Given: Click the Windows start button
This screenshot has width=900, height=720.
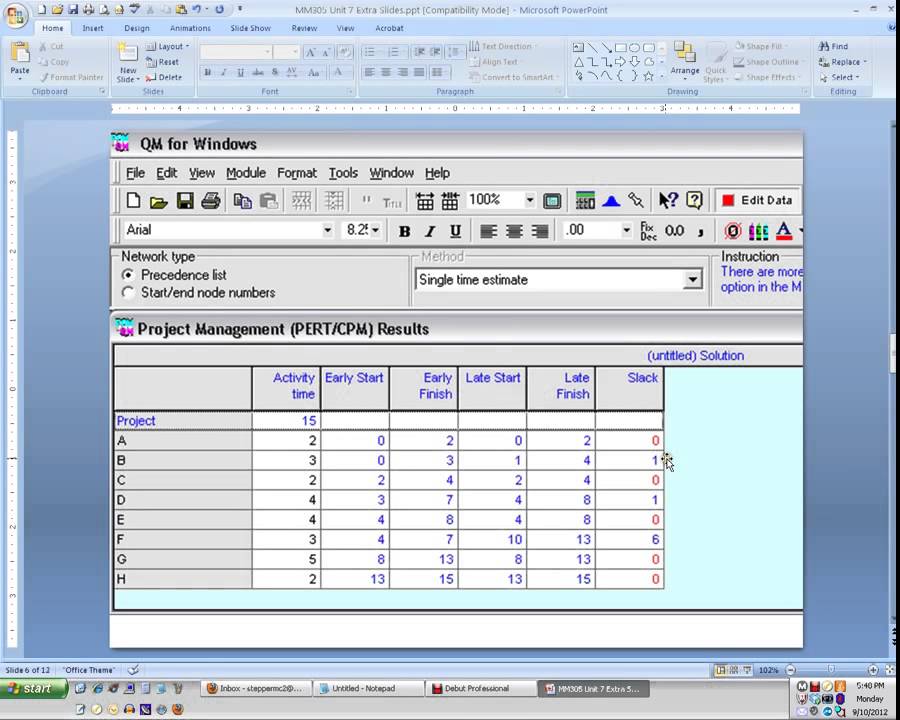Looking at the screenshot, I should tap(33, 688).
